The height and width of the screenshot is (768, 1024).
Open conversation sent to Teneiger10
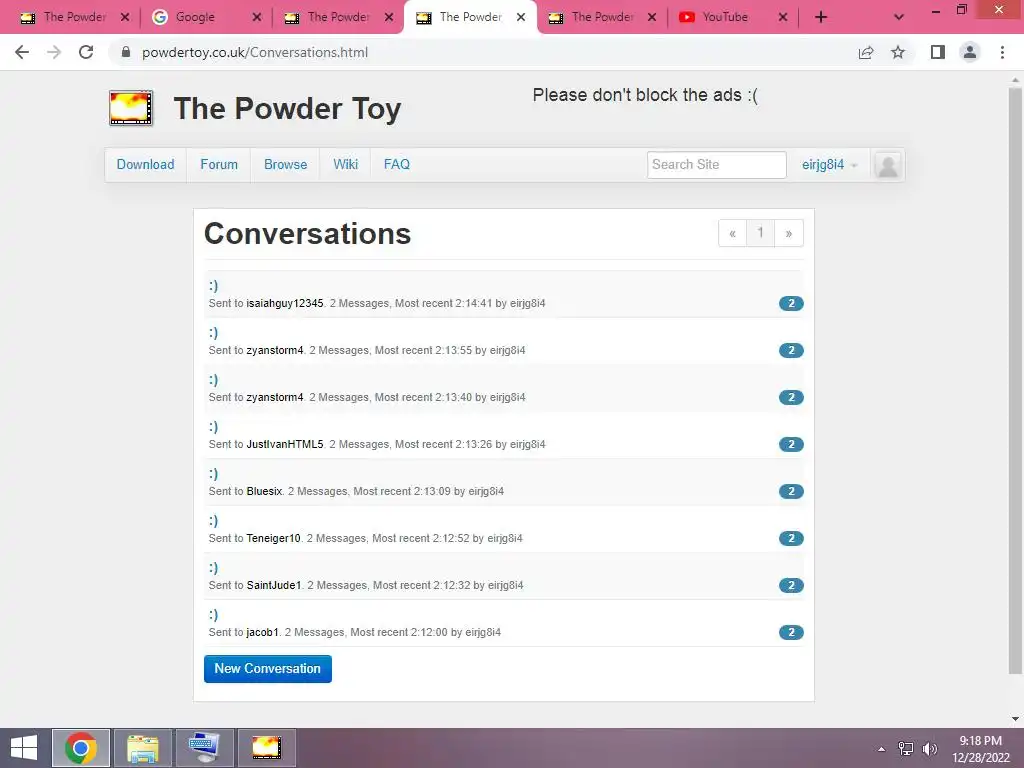point(214,520)
